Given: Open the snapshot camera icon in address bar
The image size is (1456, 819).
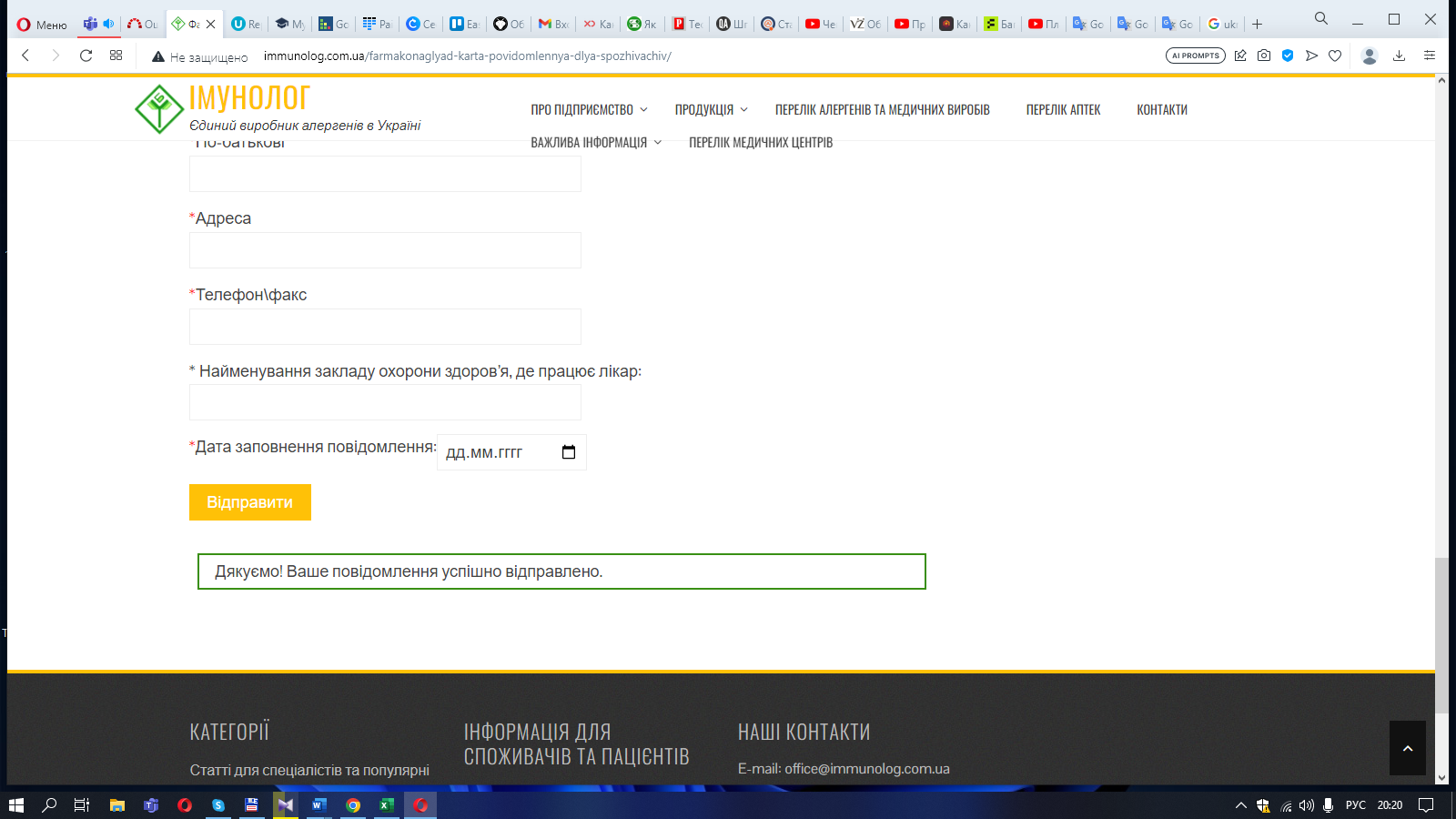Looking at the screenshot, I should tap(1264, 56).
